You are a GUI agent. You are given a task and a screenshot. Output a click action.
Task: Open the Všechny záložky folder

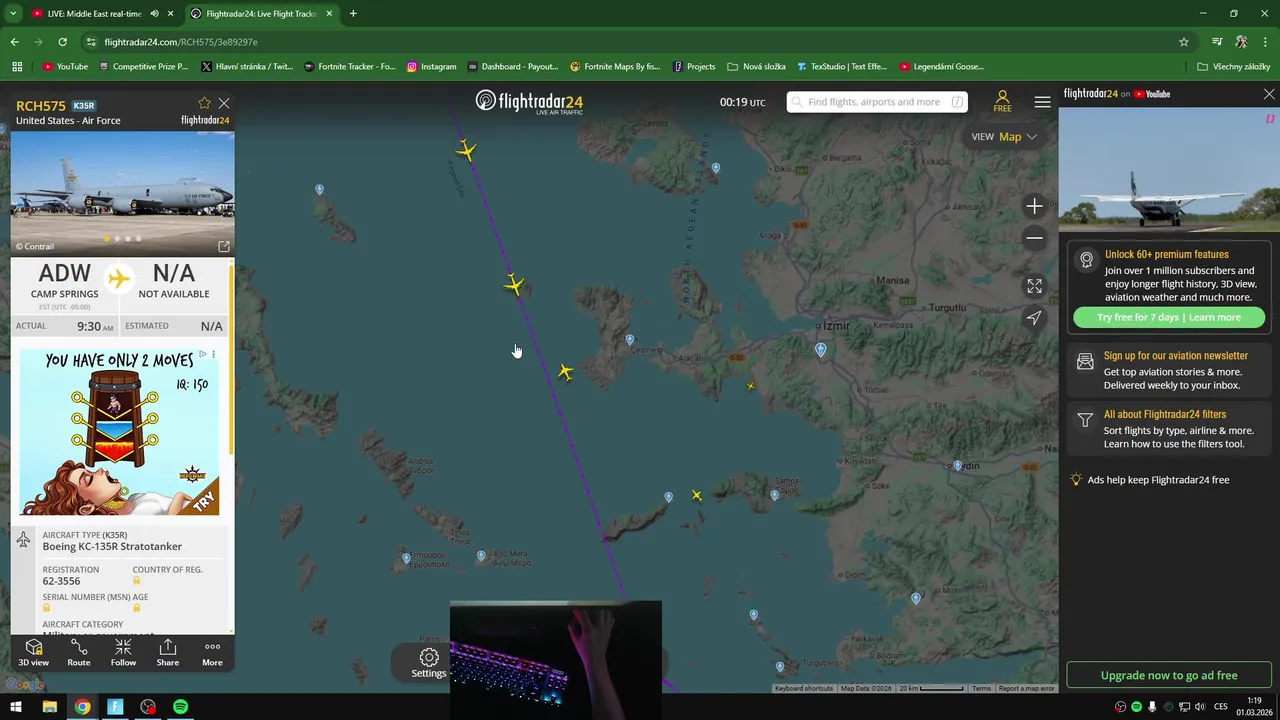[1233, 66]
